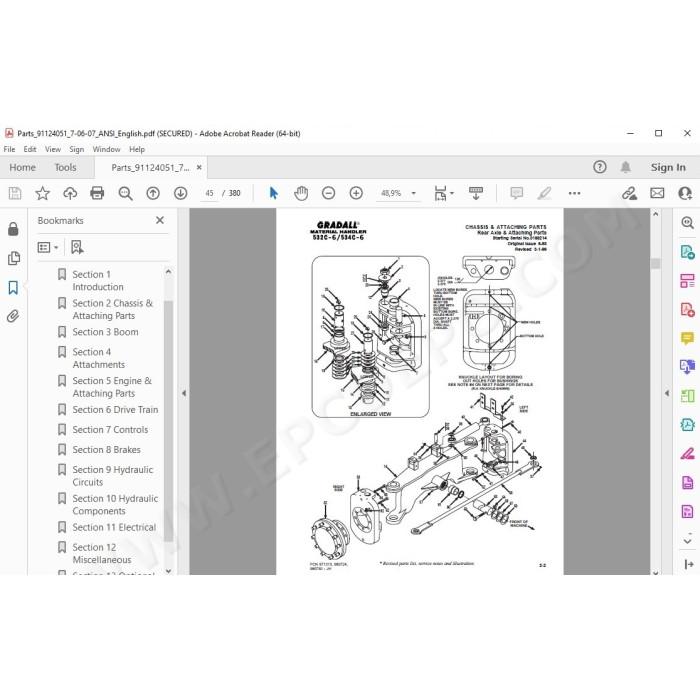Open the Page Thumbnails panel
Viewport: 700px width, 700px height.
14,258
